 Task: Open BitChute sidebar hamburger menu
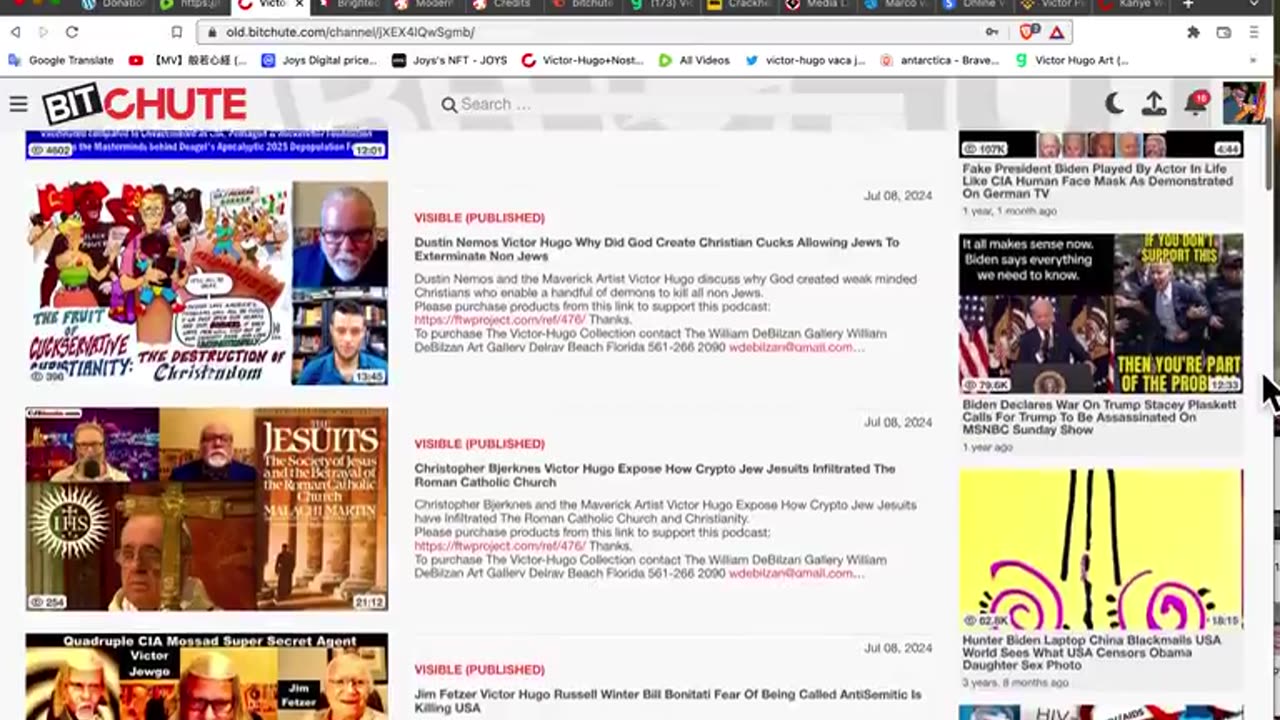[18, 104]
